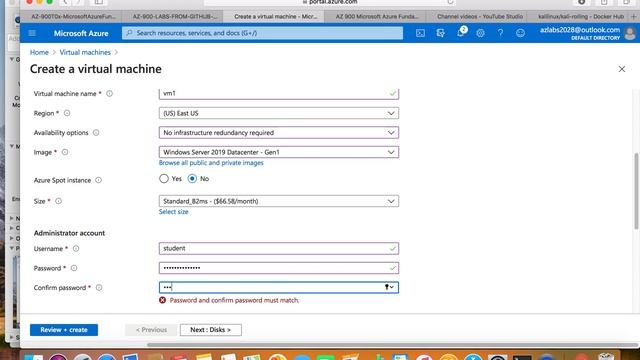Click the Review + create button

64,330
